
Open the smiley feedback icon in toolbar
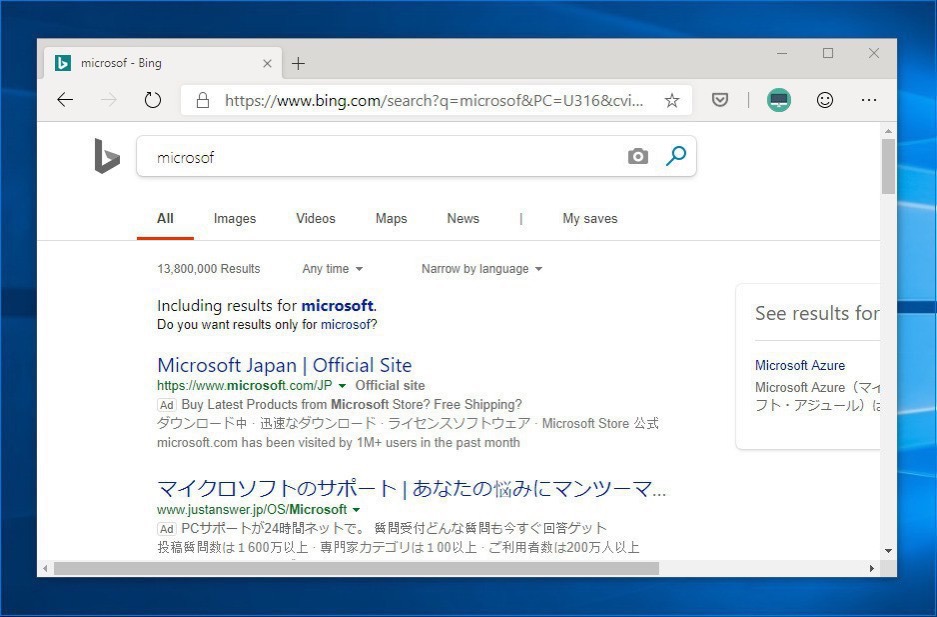tap(825, 100)
